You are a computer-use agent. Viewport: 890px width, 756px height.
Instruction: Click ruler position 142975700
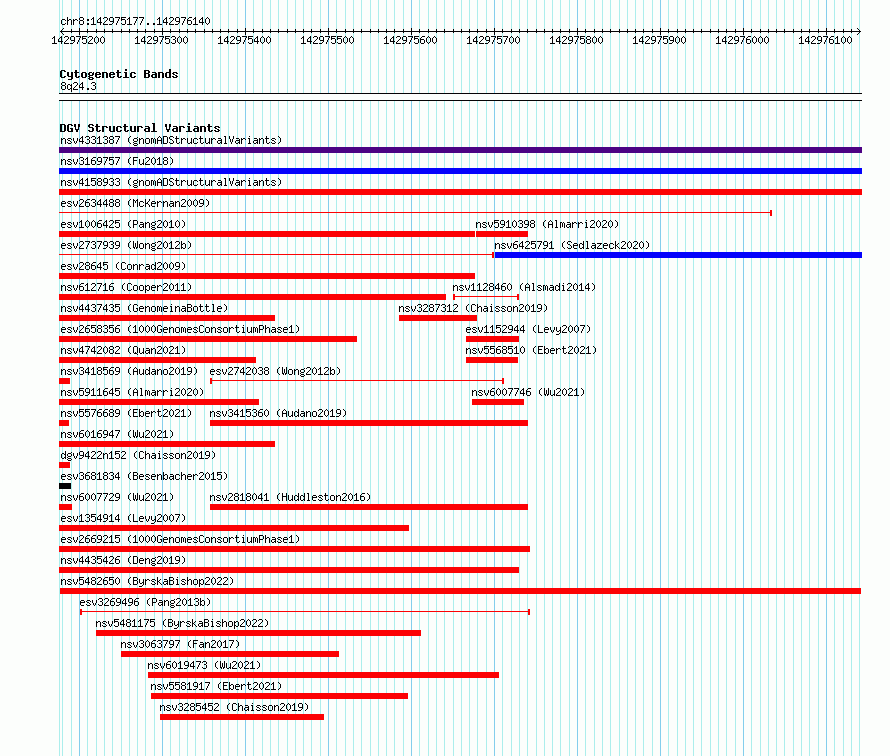pos(493,40)
